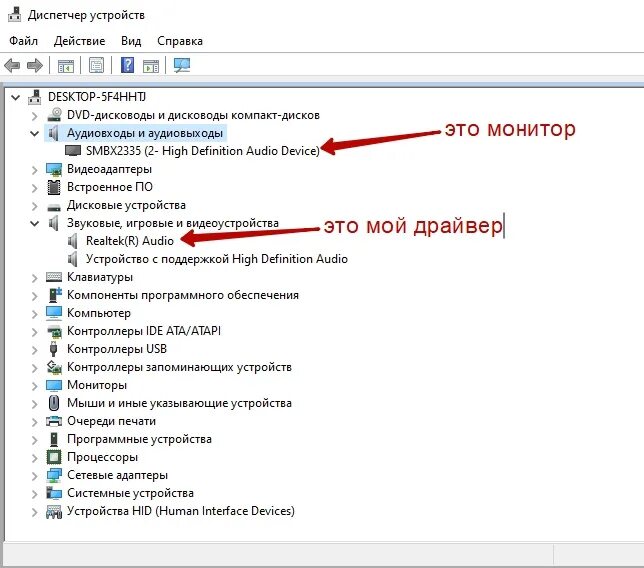Screen dimensions: 644x568
Task: Click the DVD drive category icon
Action: click(x=54, y=115)
